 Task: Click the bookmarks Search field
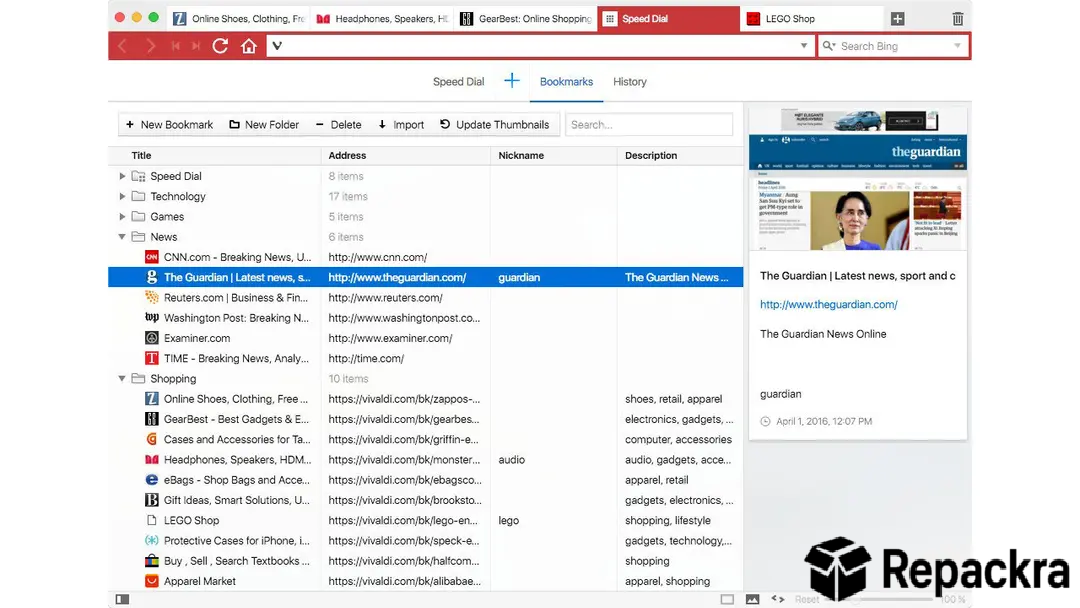pos(649,125)
